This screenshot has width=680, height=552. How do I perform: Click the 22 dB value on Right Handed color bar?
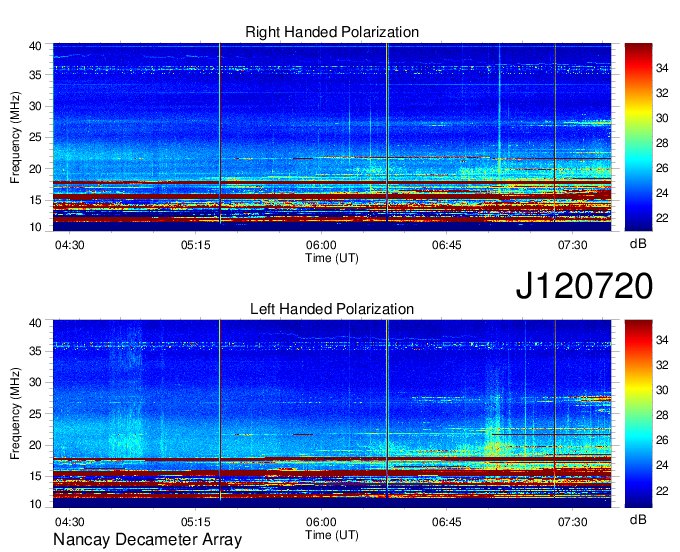(x=662, y=218)
